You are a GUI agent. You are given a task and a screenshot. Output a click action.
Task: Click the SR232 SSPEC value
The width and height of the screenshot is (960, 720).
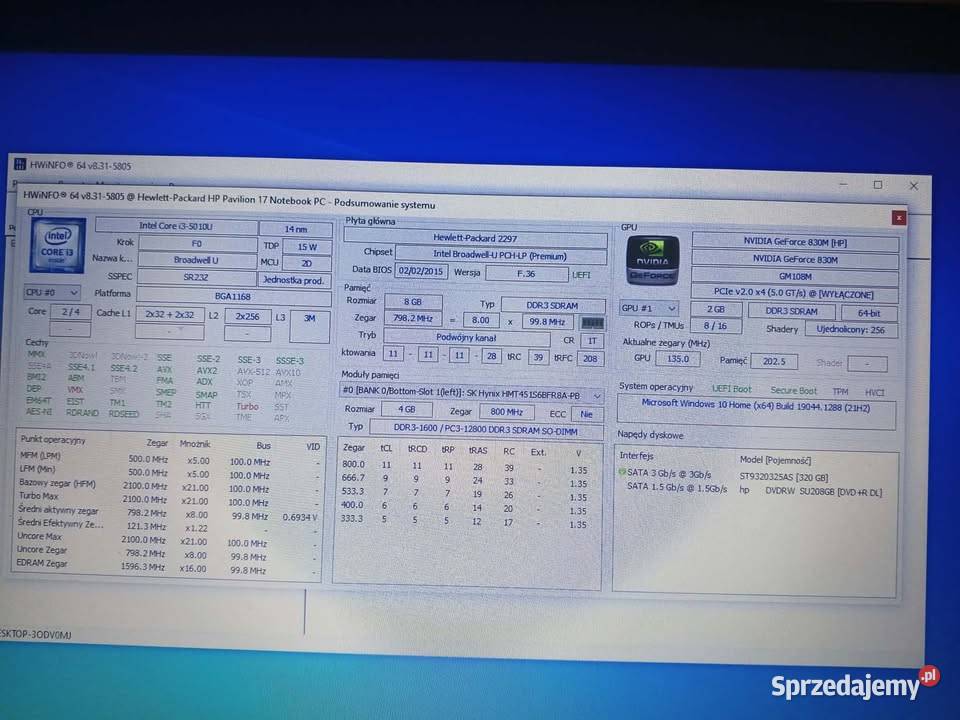pos(196,277)
